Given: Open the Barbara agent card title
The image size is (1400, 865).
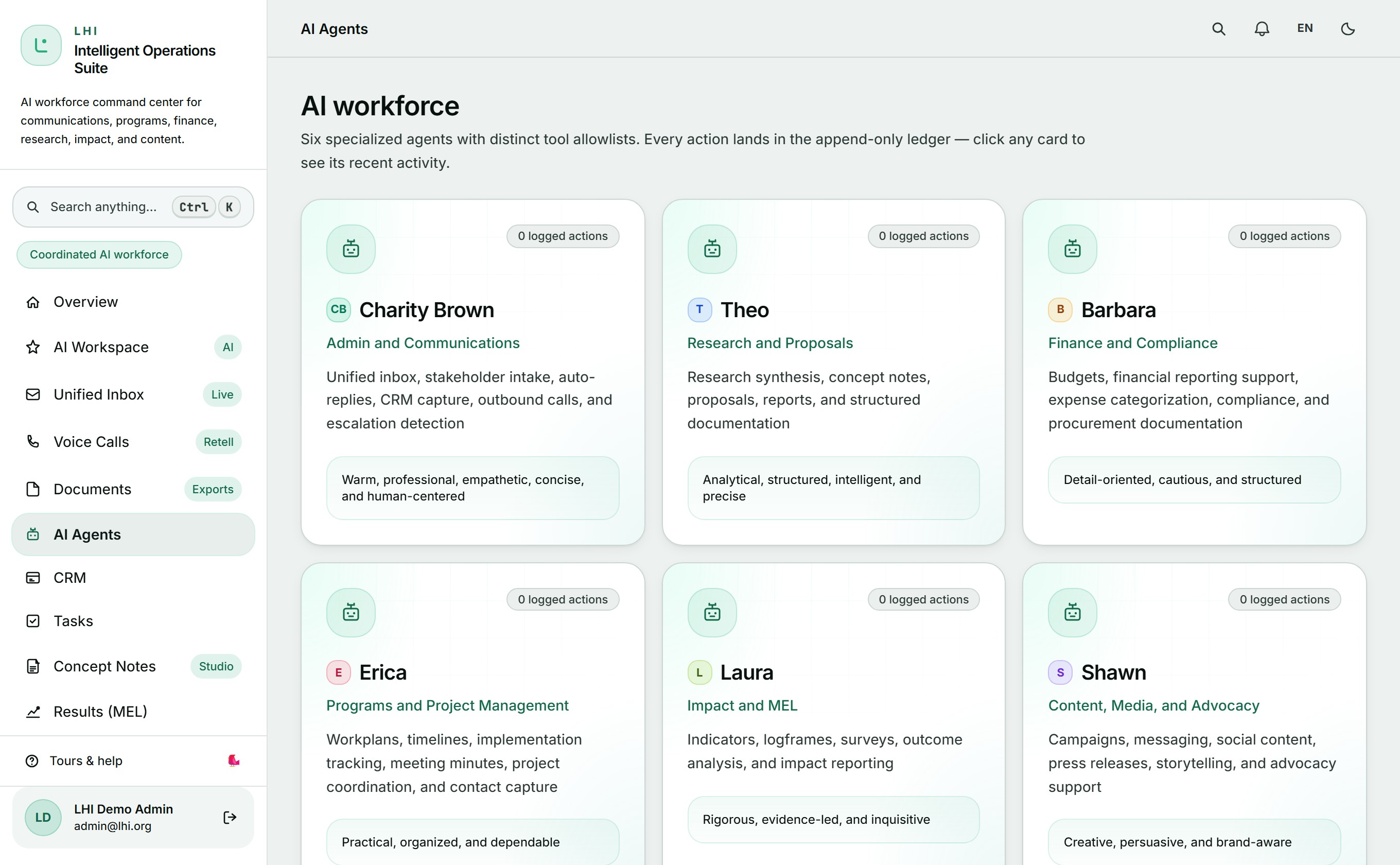Looking at the screenshot, I should pos(1118,309).
